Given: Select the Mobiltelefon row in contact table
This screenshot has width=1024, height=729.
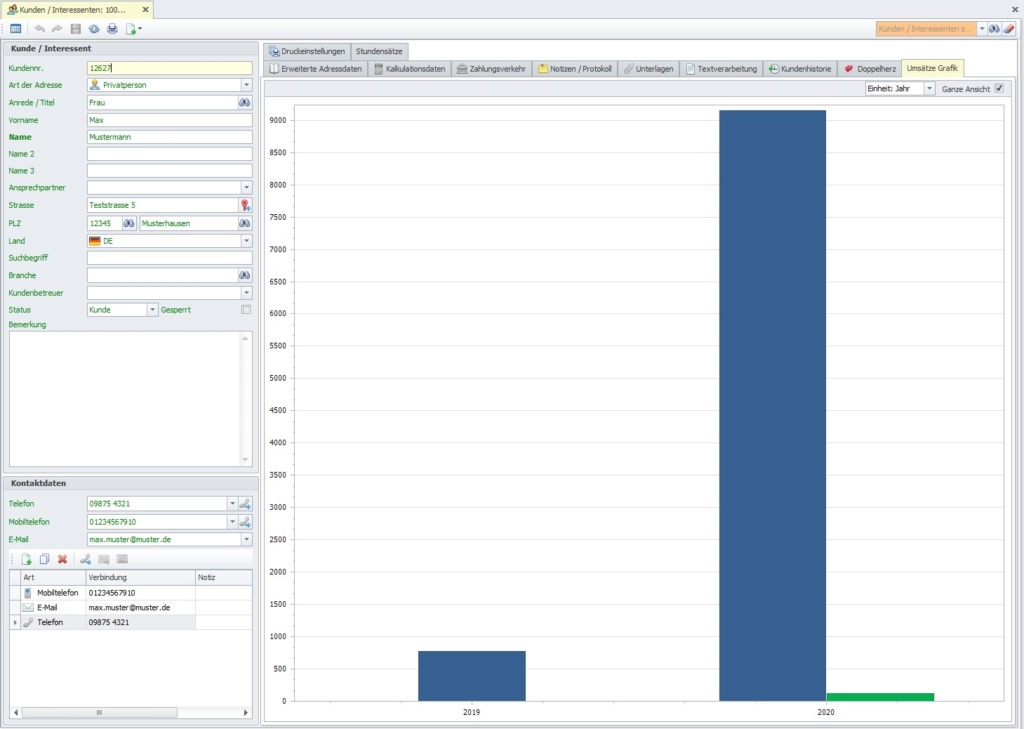Looking at the screenshot, I should [131, 593].
